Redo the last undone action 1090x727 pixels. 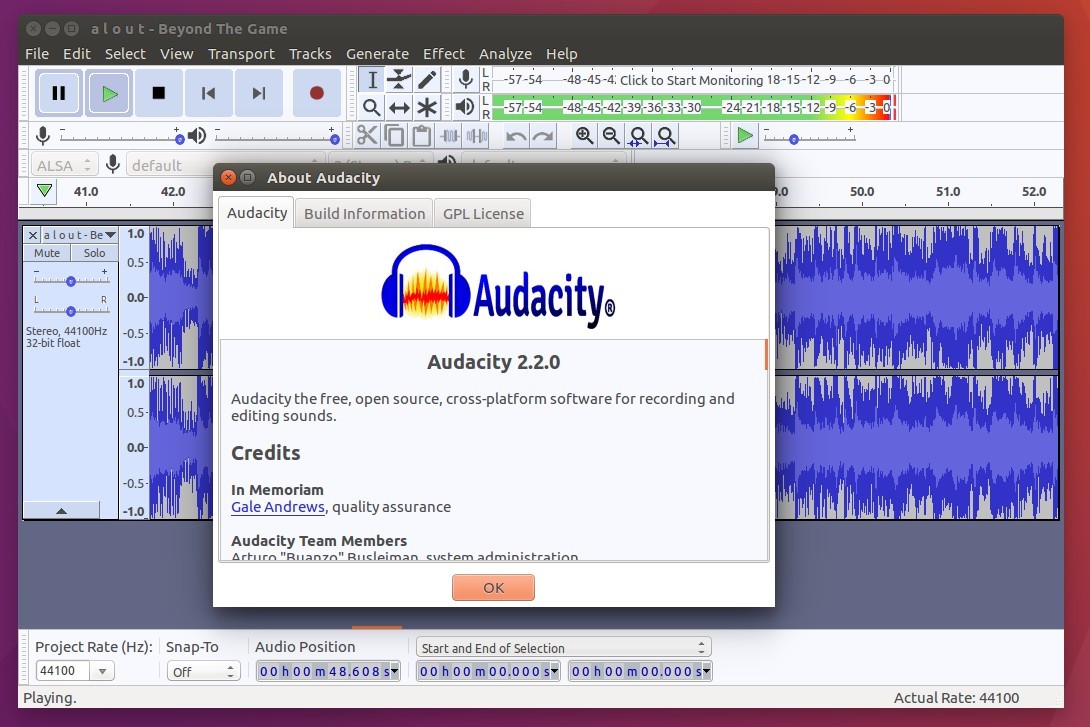point(543,136)
